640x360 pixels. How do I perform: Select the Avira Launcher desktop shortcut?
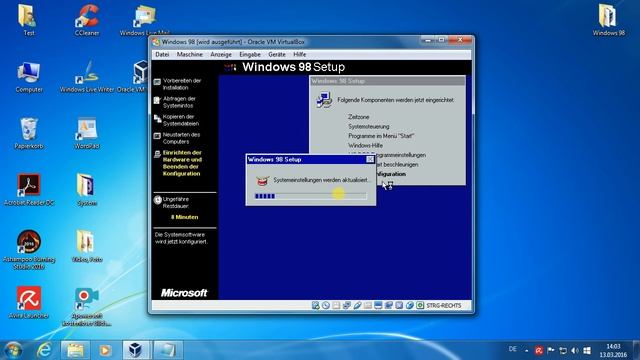point(29,303)
